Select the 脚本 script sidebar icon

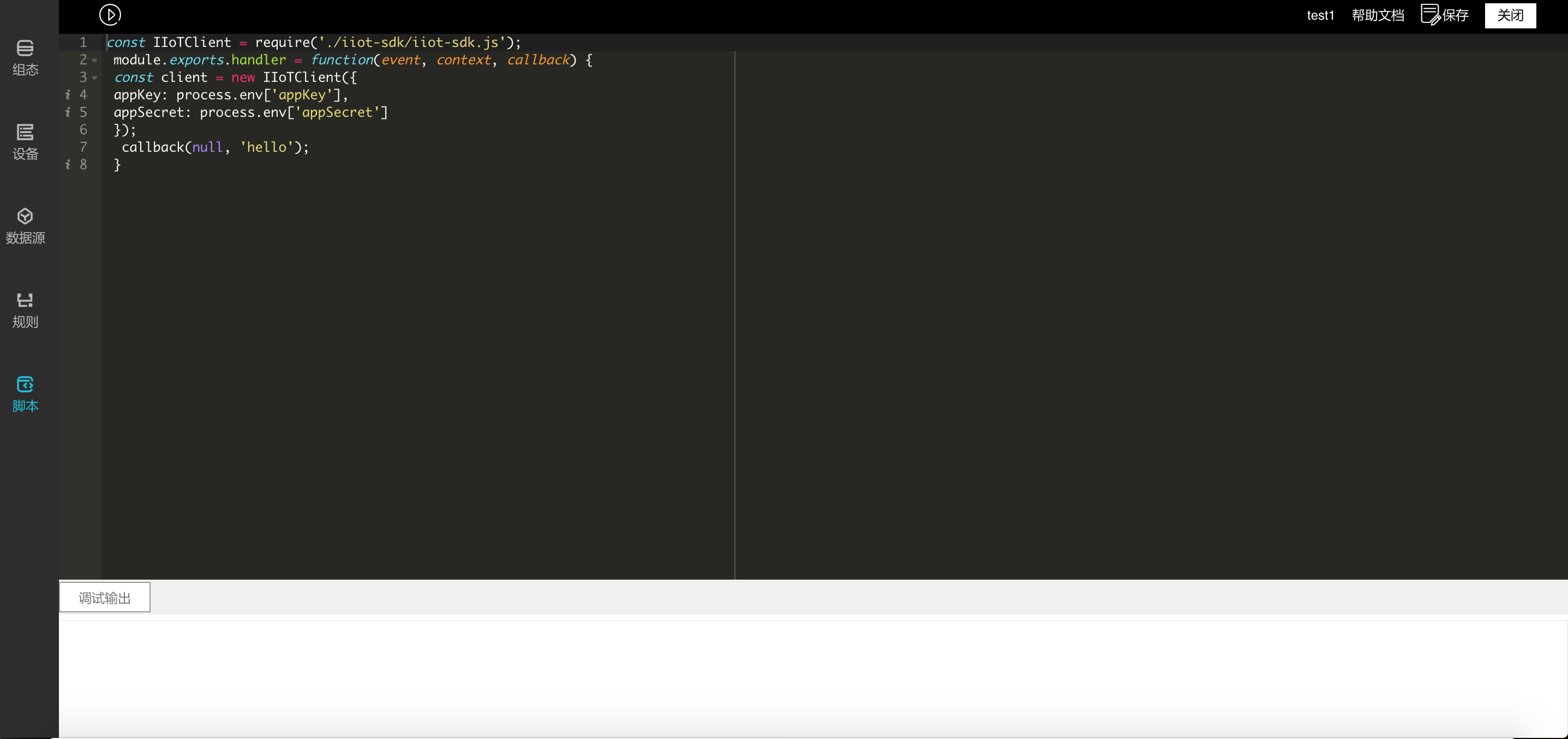[x=25, y=394]
